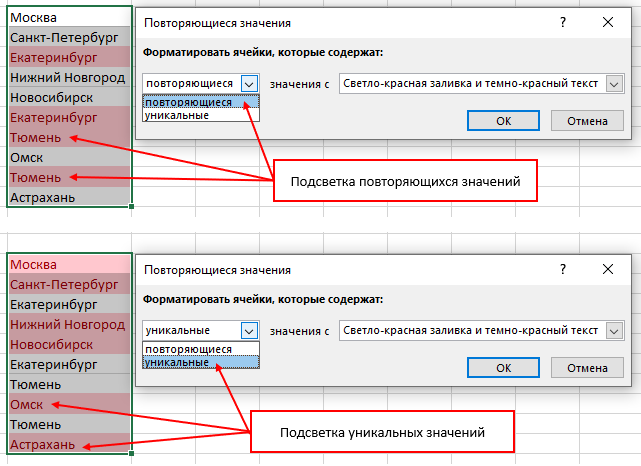Screen dimensions: 641x466
Task: Click Отмена in the lower dialog
Action: pyautogui.click(x=587, y=368)
